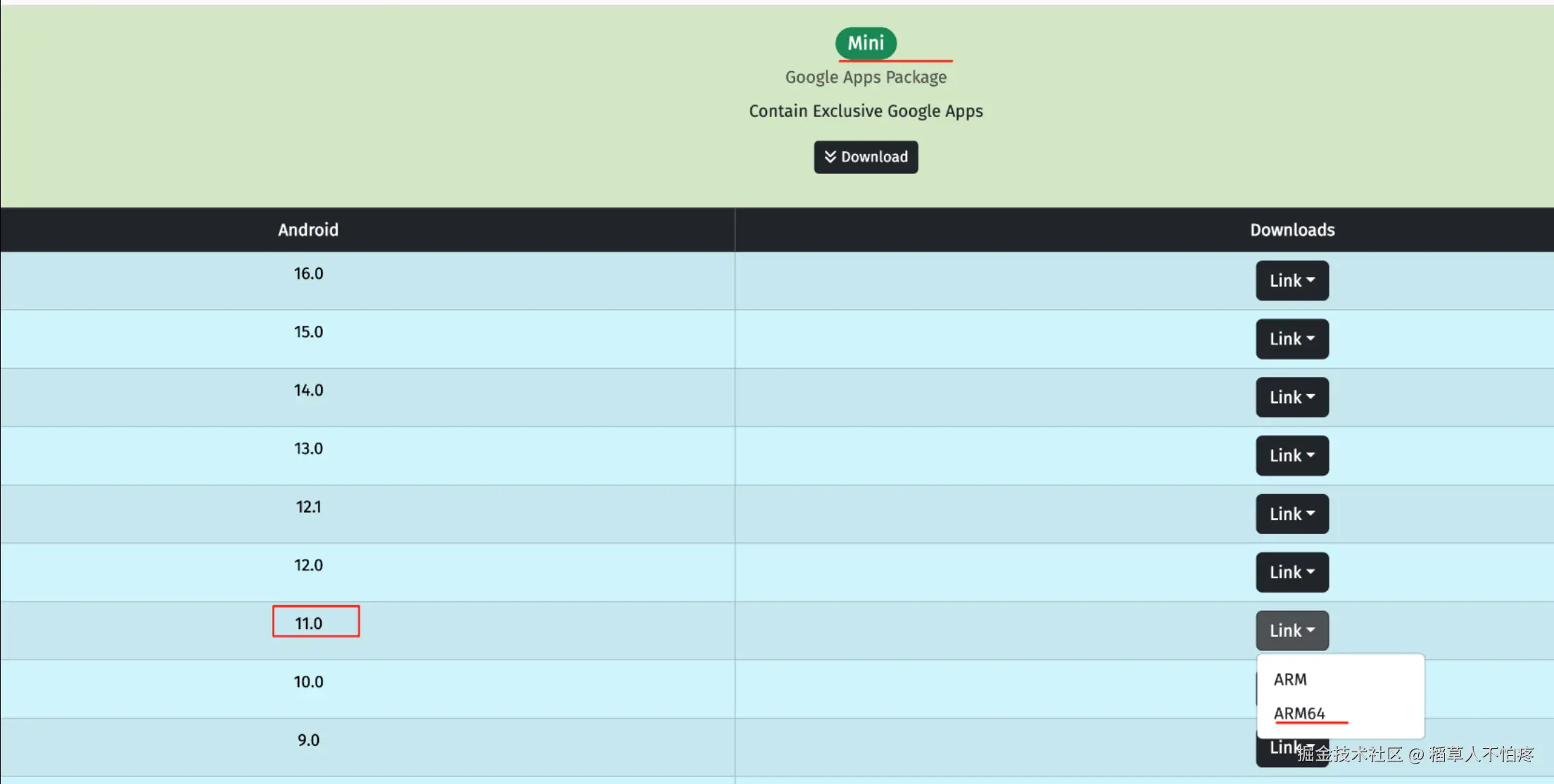Click the Android column header
Screen dimensions: 1554x784
(308, 230)
